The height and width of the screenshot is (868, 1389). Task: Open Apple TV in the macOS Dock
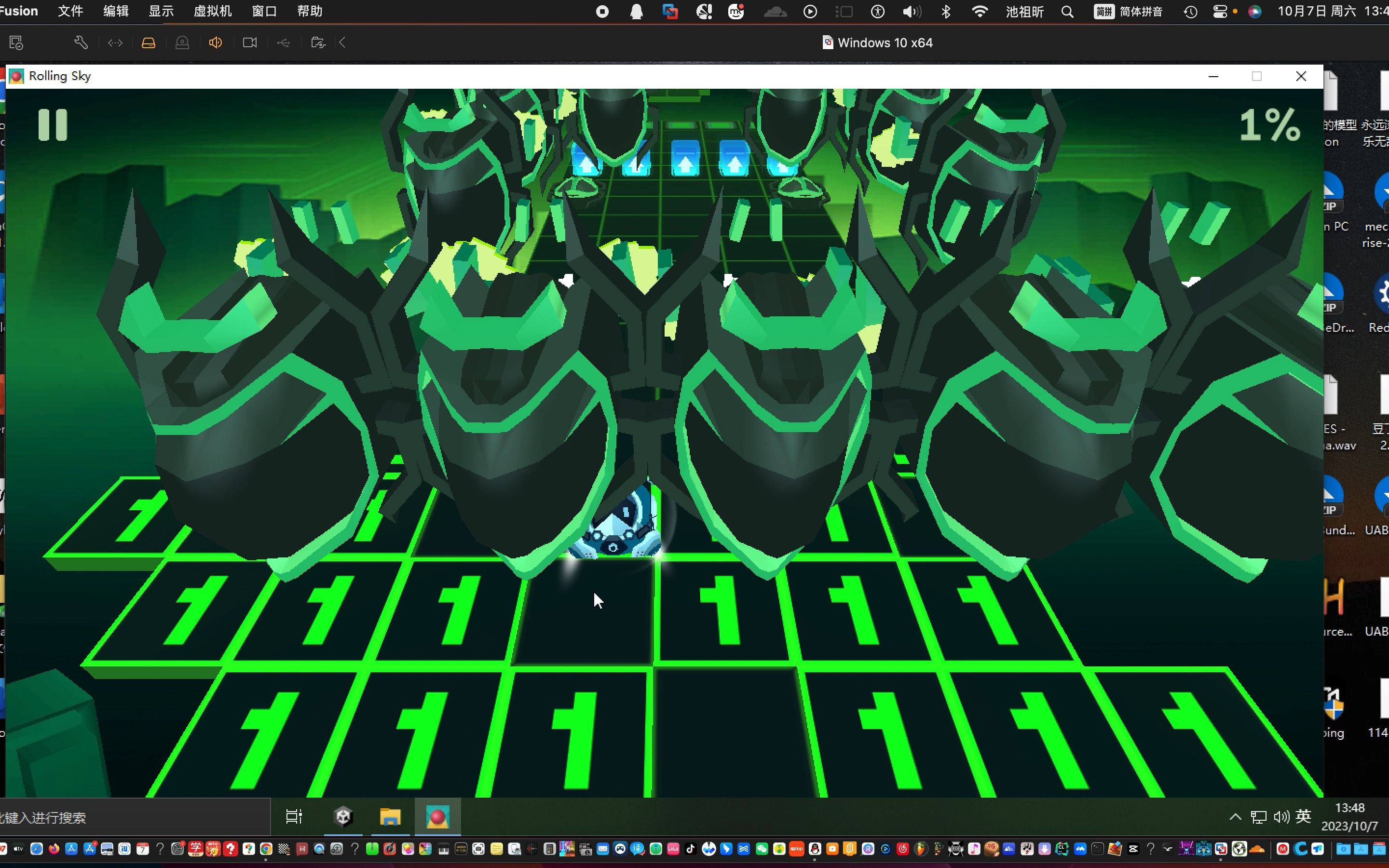(18, 849)
